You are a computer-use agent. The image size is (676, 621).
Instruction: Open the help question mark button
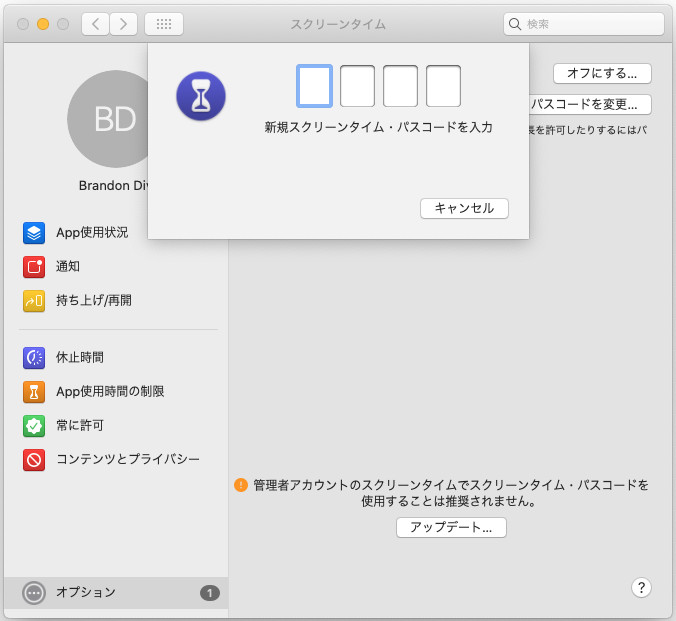click(641, 587)
